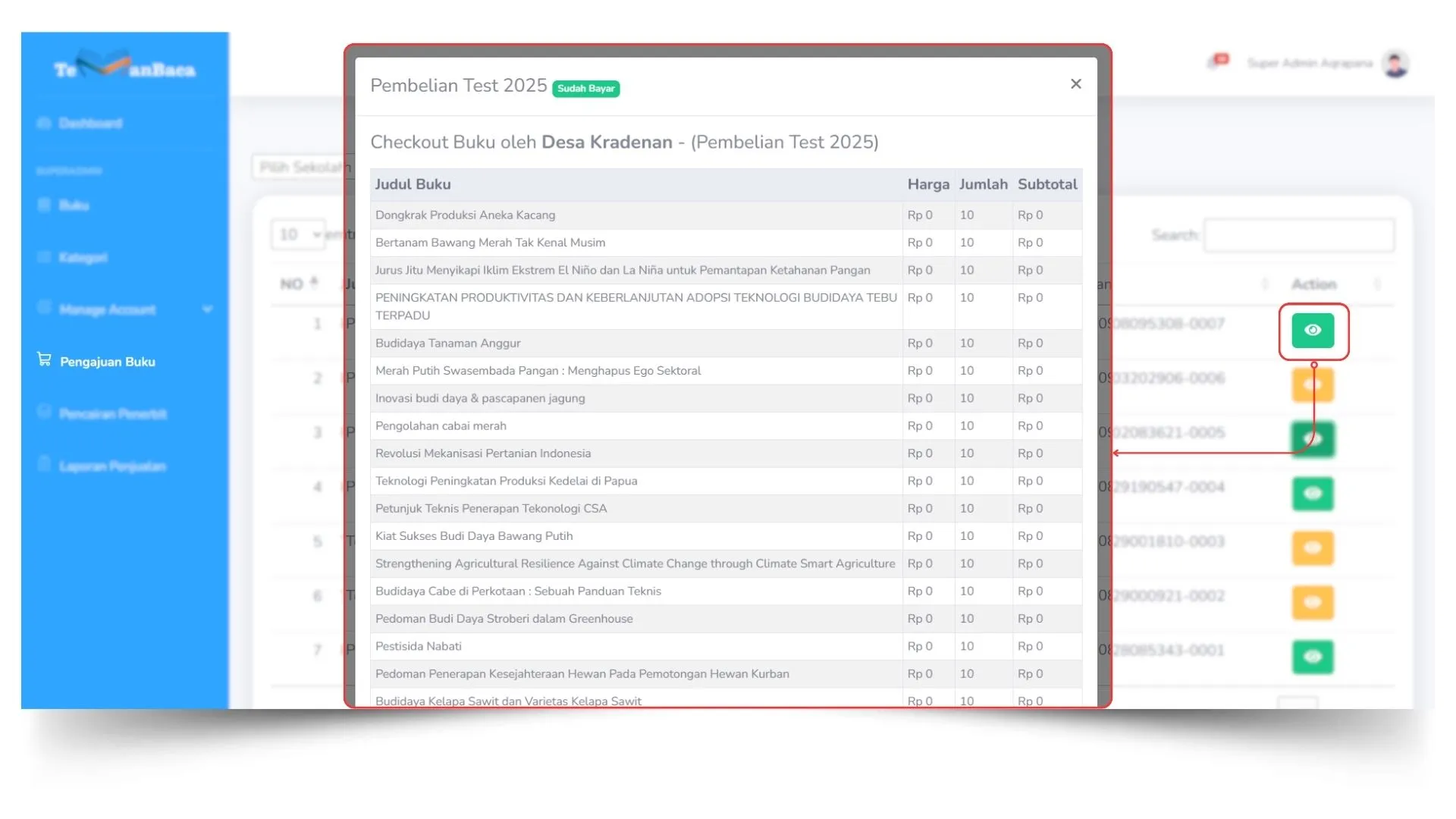
Task: Click the yellow eye button in row 6
Action: coord(1313,603)
